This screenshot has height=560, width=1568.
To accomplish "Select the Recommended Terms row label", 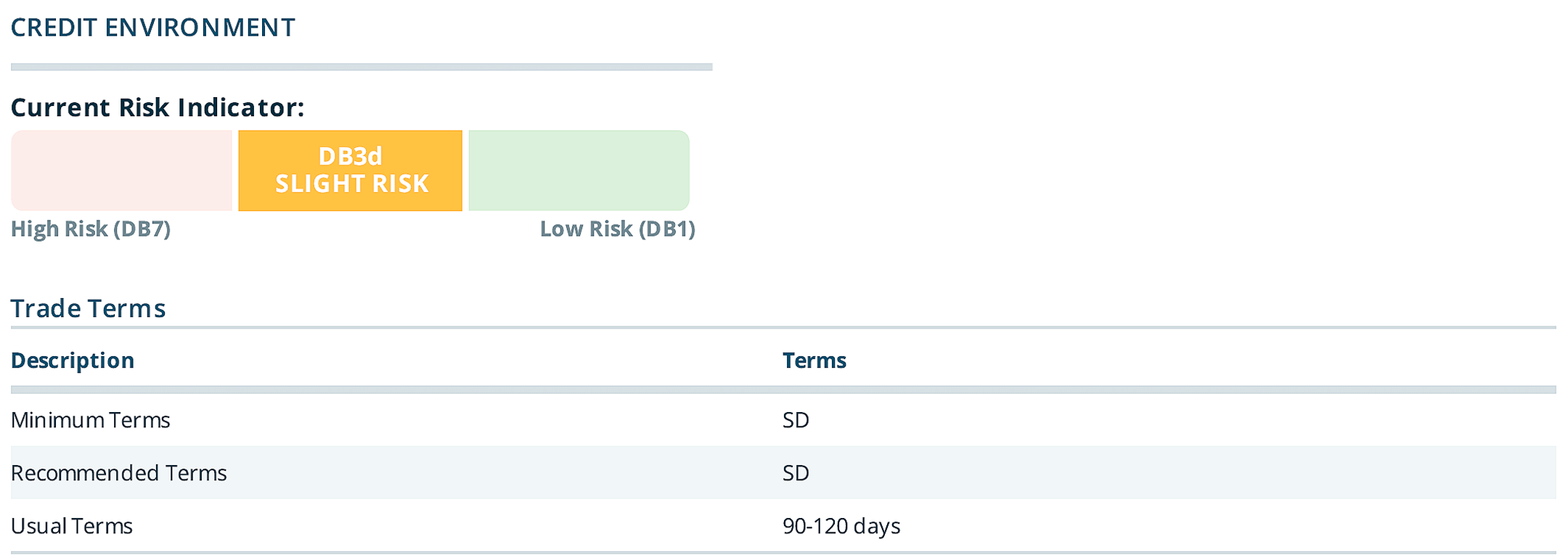I will pyautogui.click(x=118, y=473).
